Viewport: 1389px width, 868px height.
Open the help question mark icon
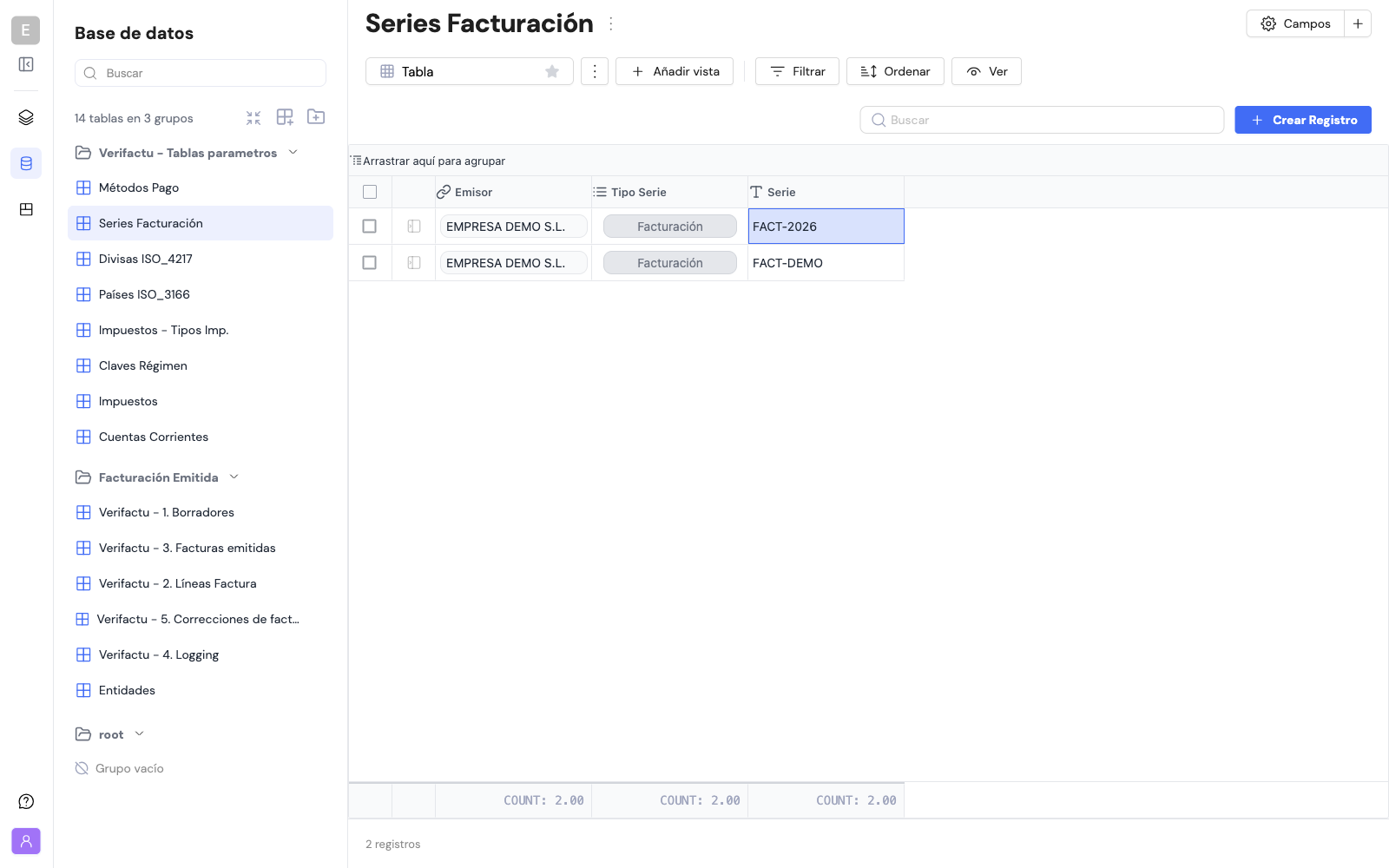pyautogui.click(x=26, y=801)
